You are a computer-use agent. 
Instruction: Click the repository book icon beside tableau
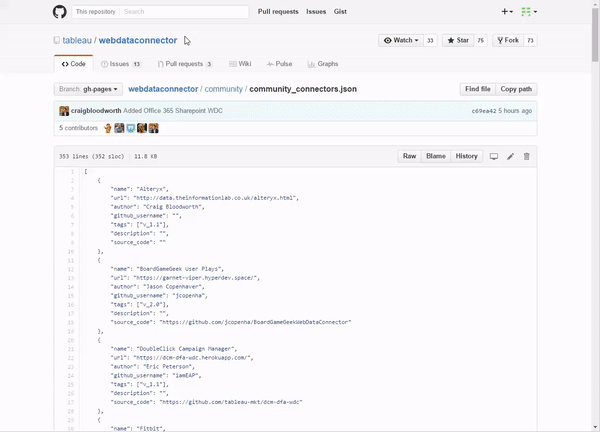click(x=57, y=40)
